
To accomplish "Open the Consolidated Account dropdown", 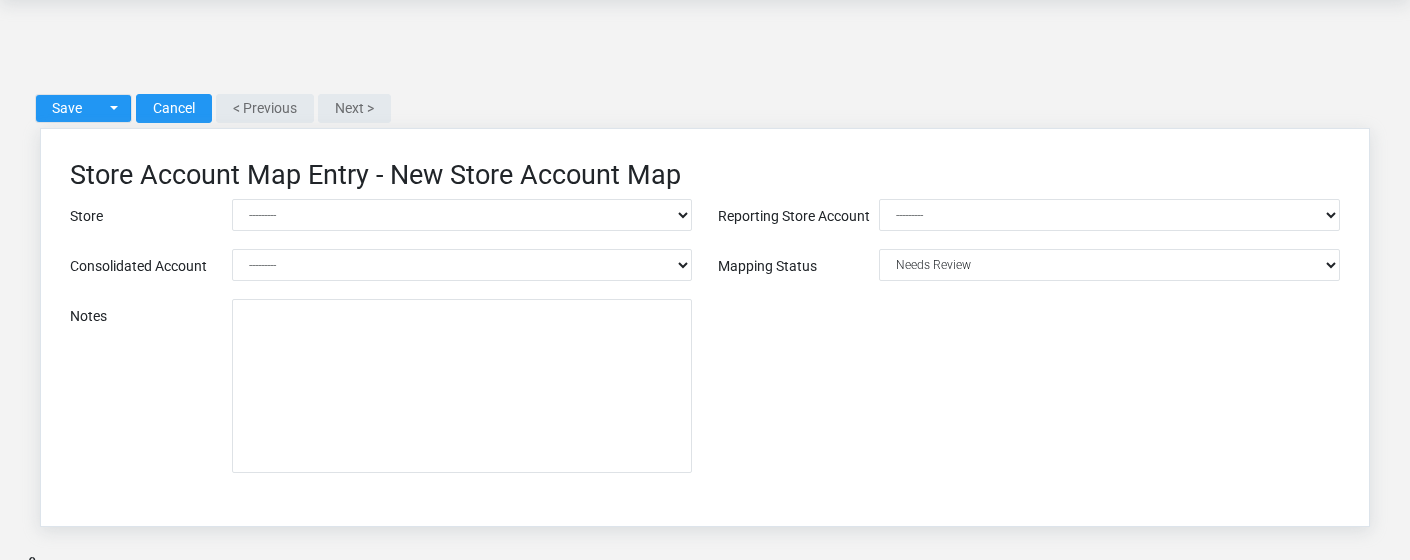I will [x=462, y=265].
